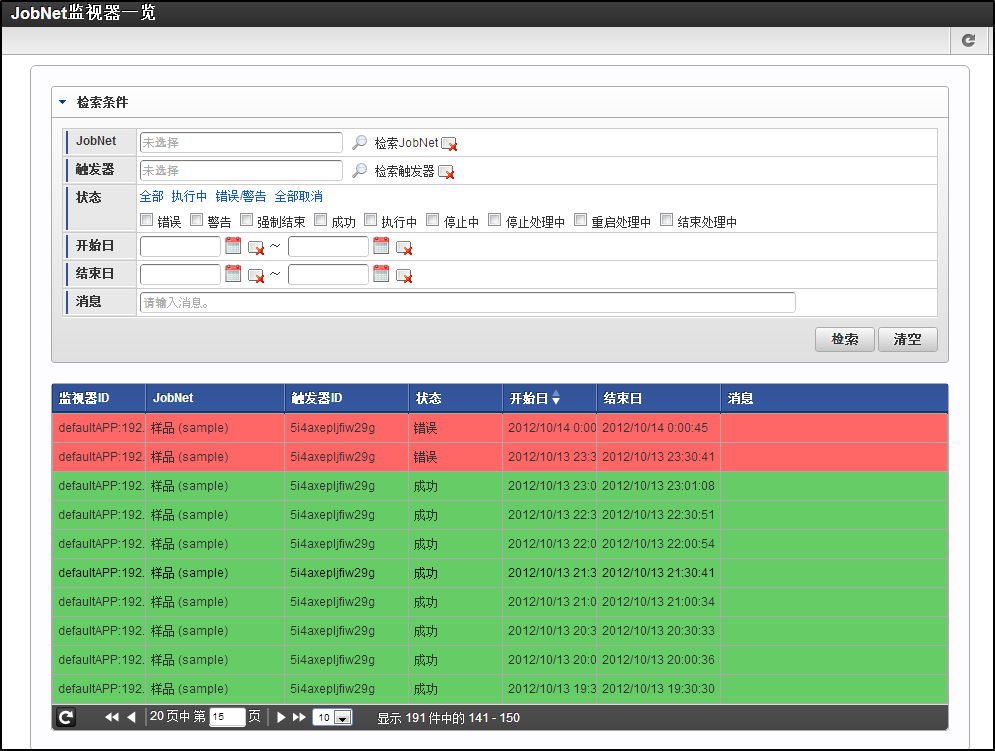
Task: Click the 检索JobNet link text
Action: (406, 143)
